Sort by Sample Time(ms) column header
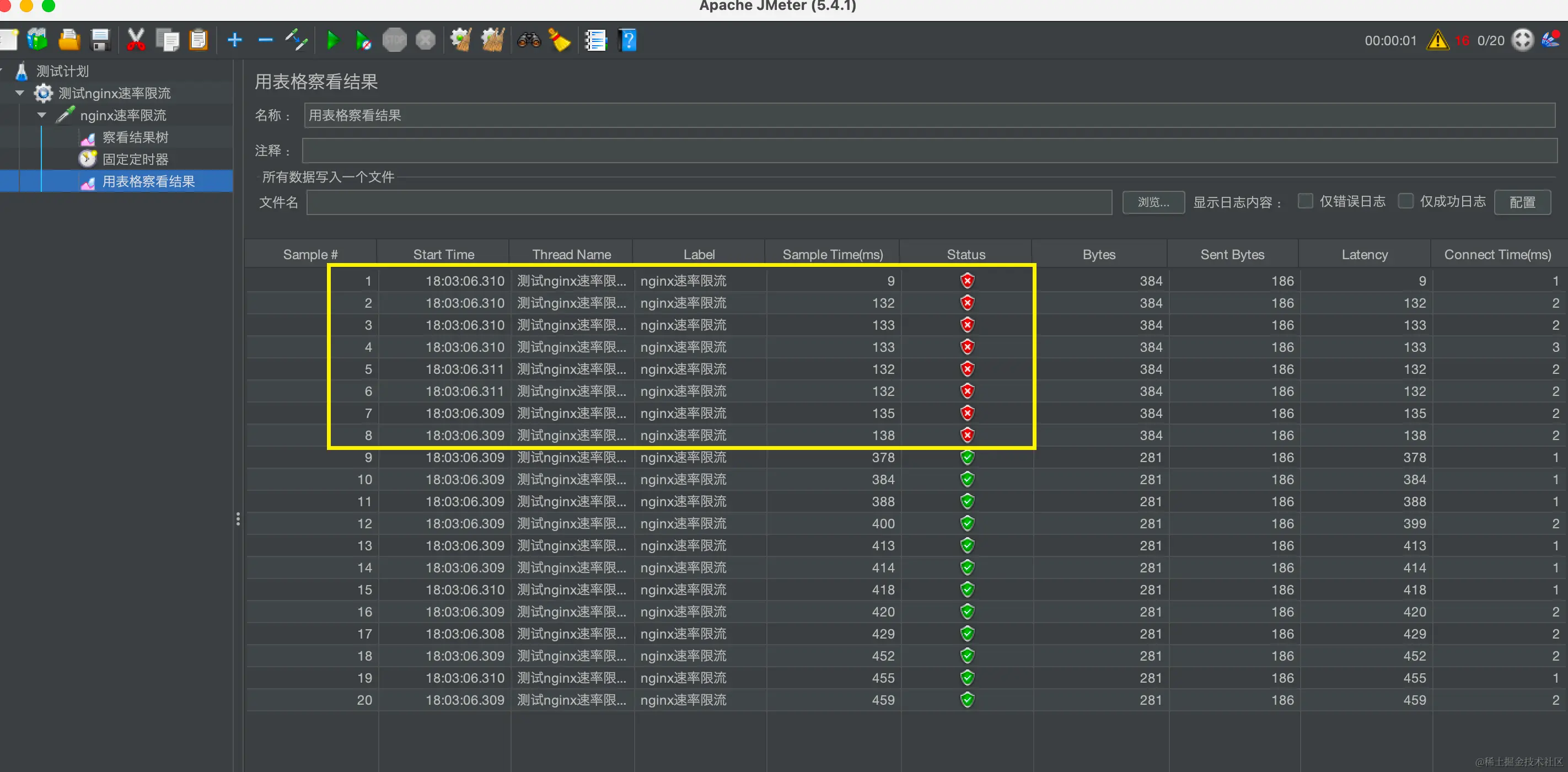The height and width of the screenshot is (772, 1568). pos(832,255)
